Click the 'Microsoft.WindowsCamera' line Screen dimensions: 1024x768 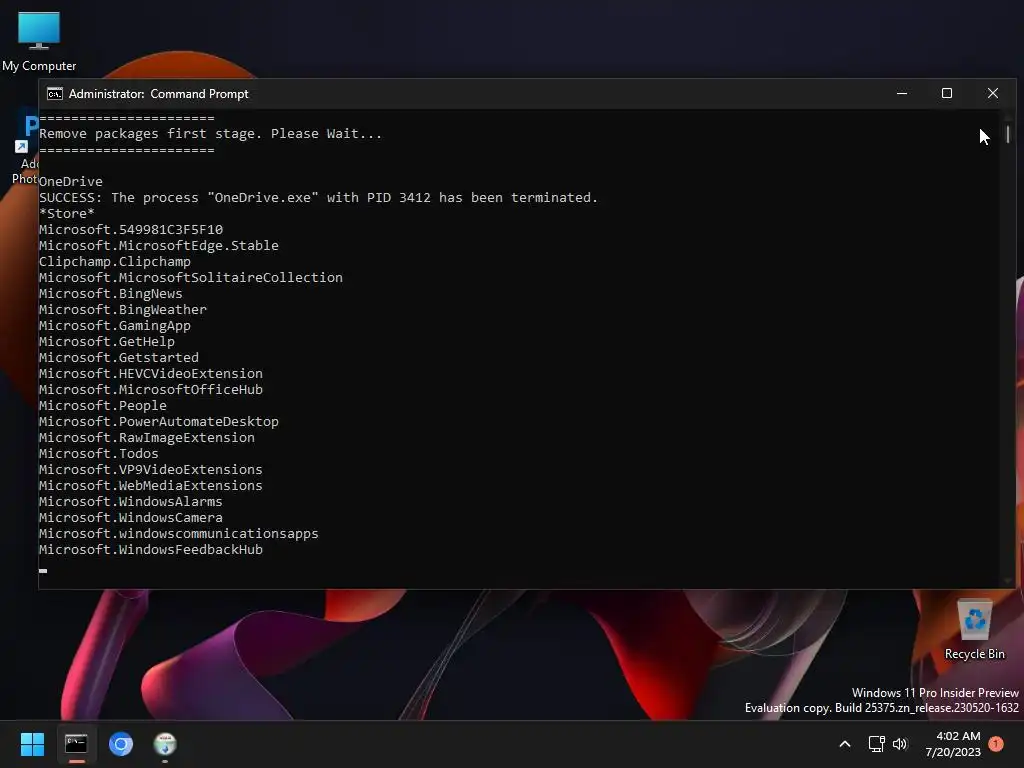(131, 518)
